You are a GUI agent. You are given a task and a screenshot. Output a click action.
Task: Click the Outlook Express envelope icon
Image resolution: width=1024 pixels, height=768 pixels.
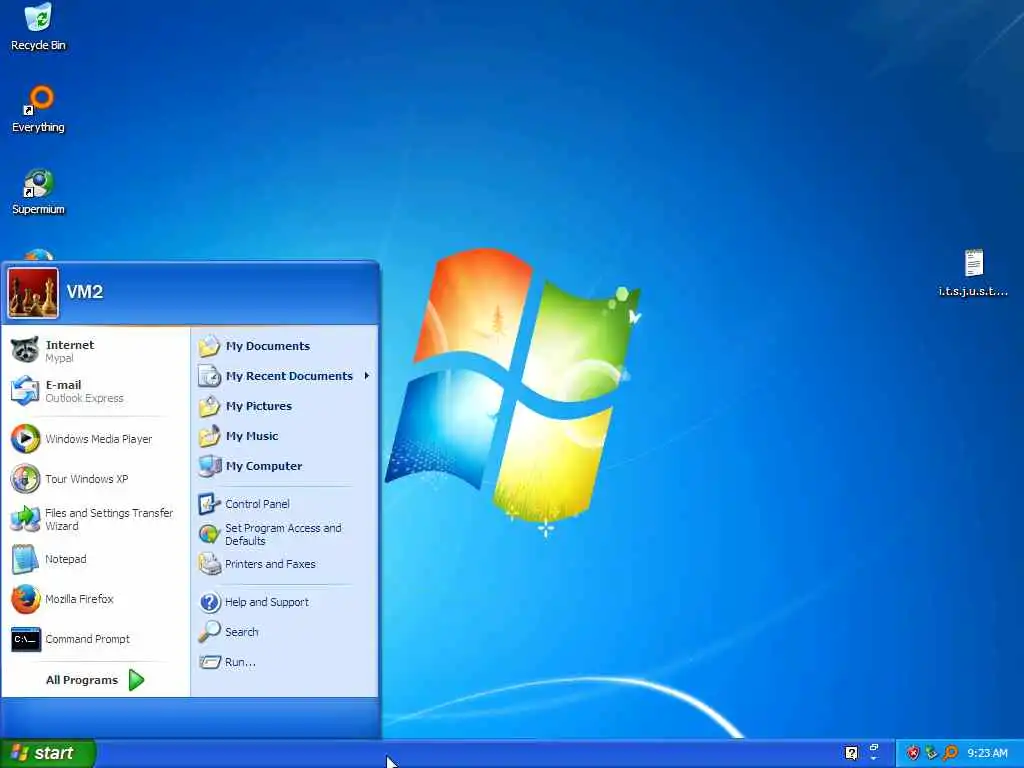point(25,391)
